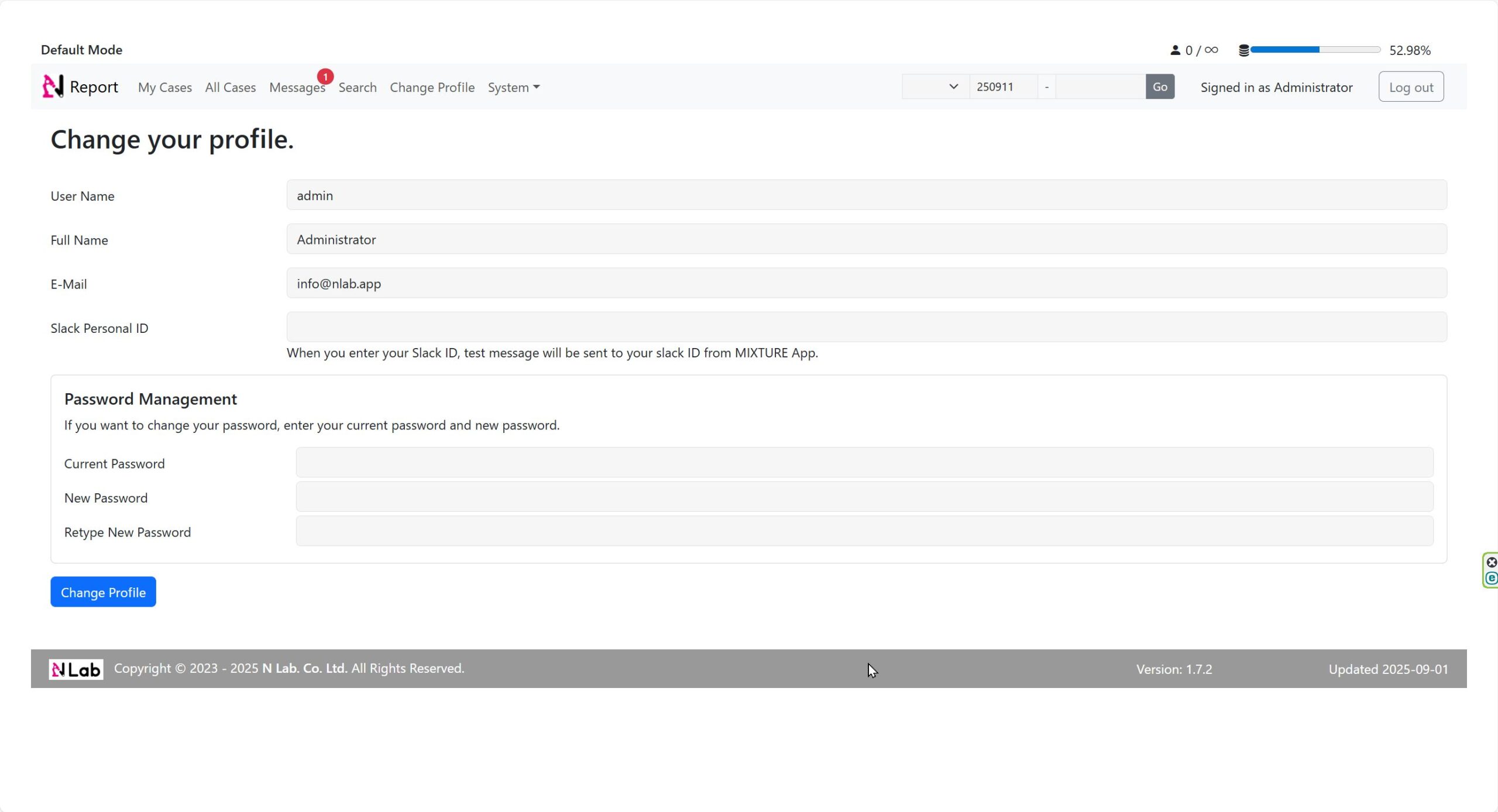Click the database storage icon
This screenshot has height=812, width=1498.
click(x=1244, y=50)
